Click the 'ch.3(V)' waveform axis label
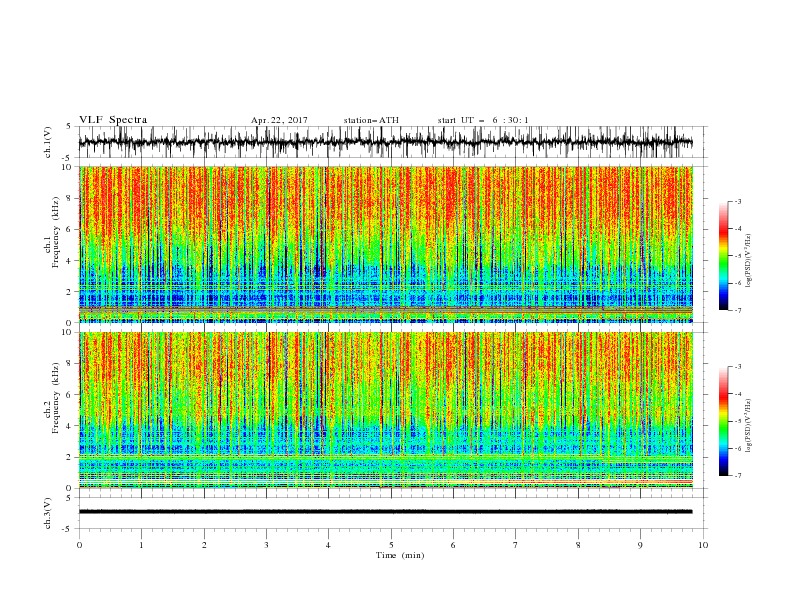 pos(48,513)
